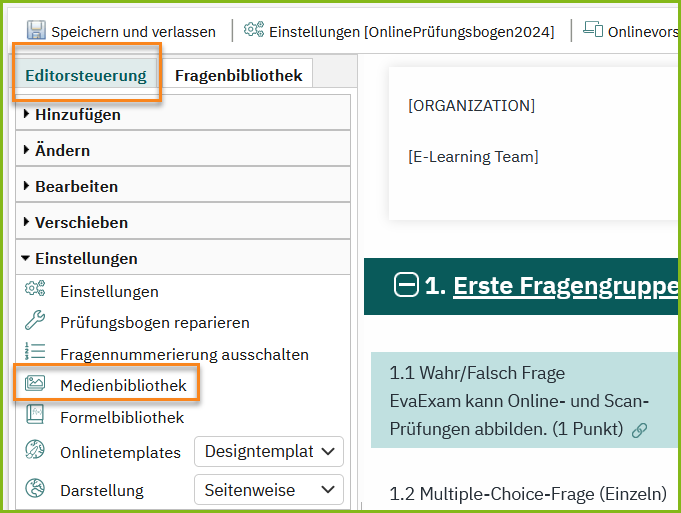Collapse Erste Fragengruppe with the minus icon
Viewport: 681px width, 513px height.
406,285
